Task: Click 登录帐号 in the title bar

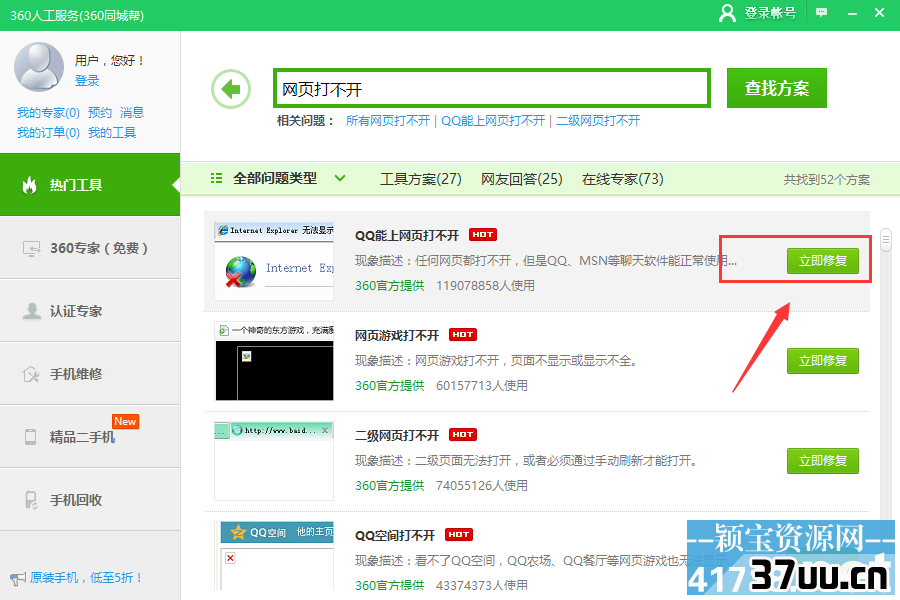Action: [770, 13]
